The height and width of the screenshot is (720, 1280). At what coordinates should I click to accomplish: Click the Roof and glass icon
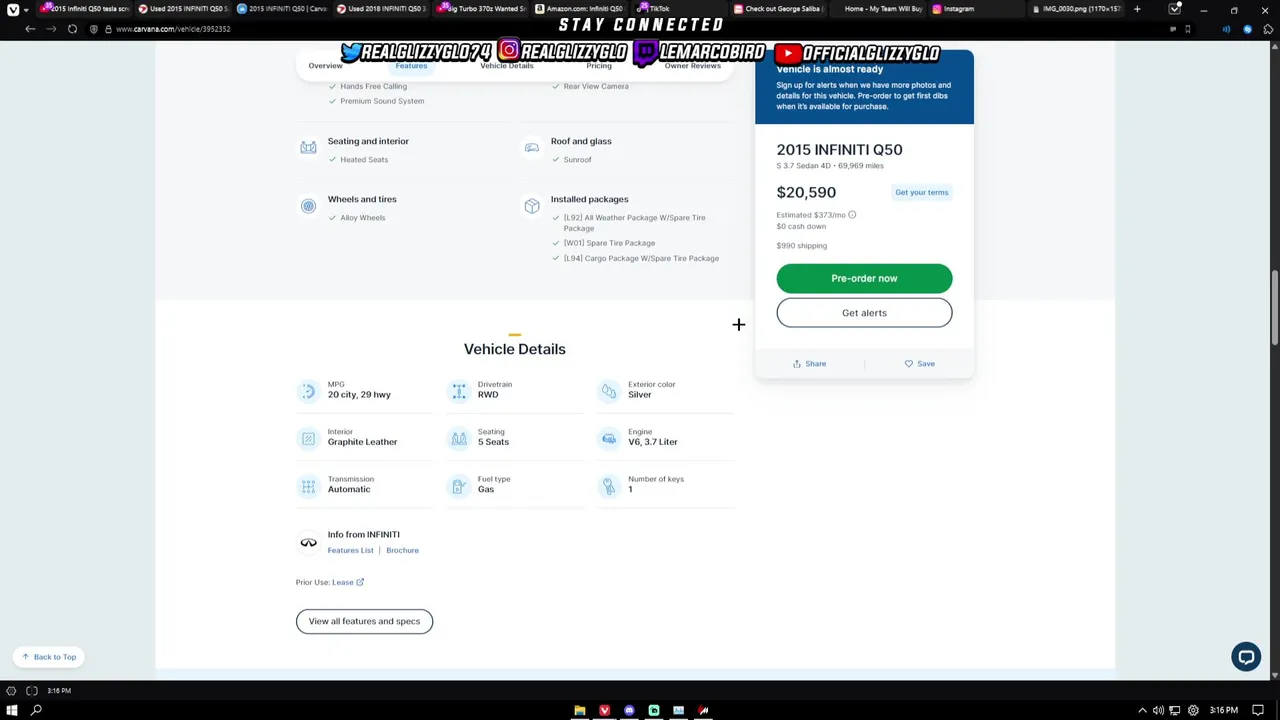pos(532,148)
